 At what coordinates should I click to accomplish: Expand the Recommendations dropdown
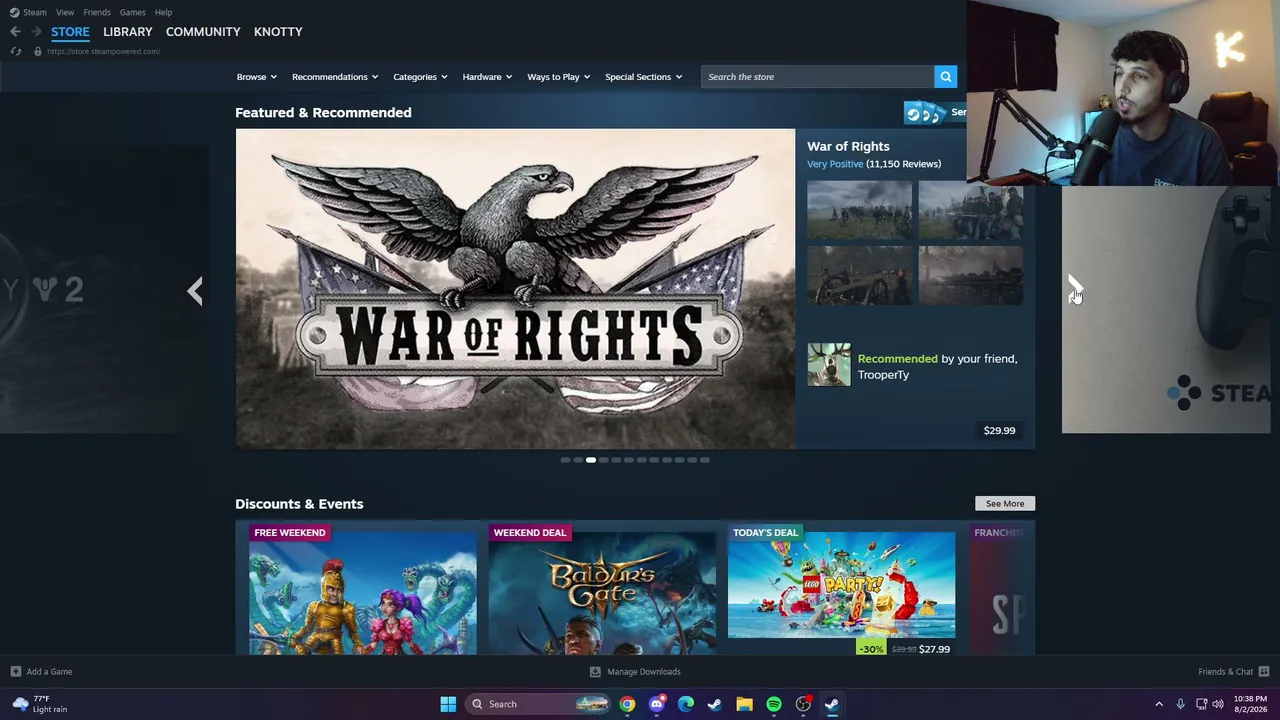coord(335,77)
